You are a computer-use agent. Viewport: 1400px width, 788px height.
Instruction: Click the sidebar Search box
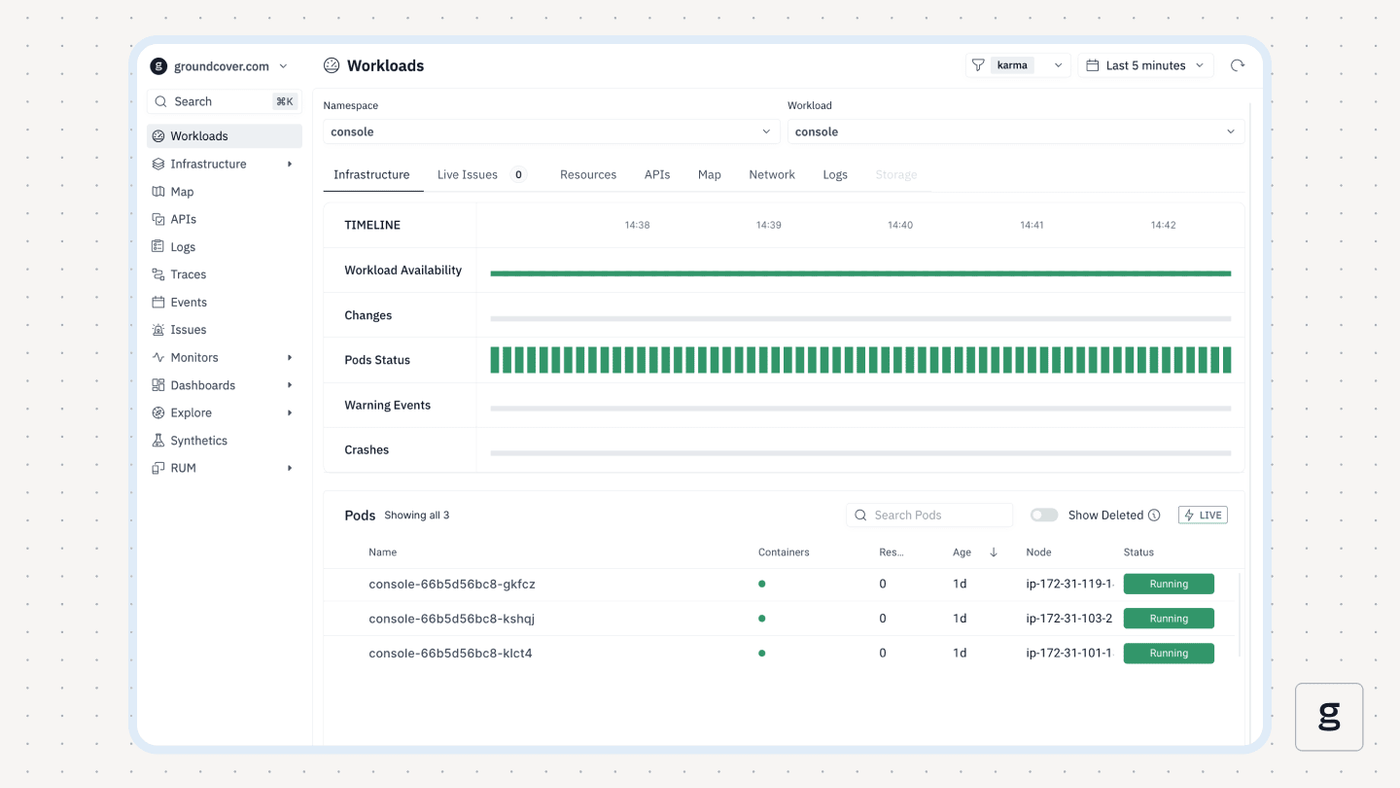pyautogui.click(x=224, y=102)
